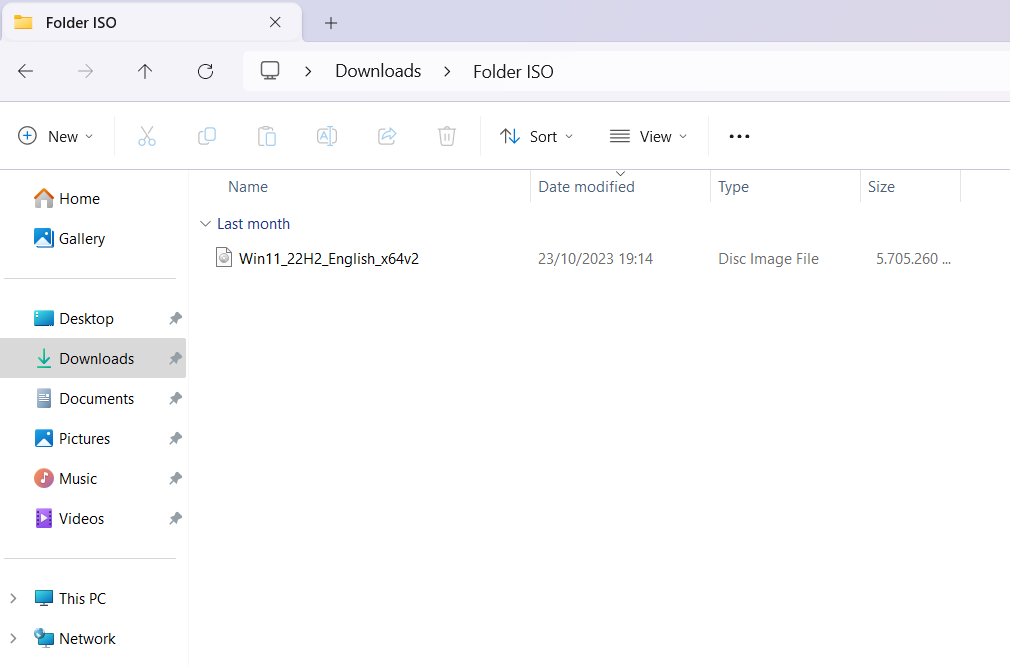
Task: Expand chevron after Downloads in address bar
Action: click(447, 71)
